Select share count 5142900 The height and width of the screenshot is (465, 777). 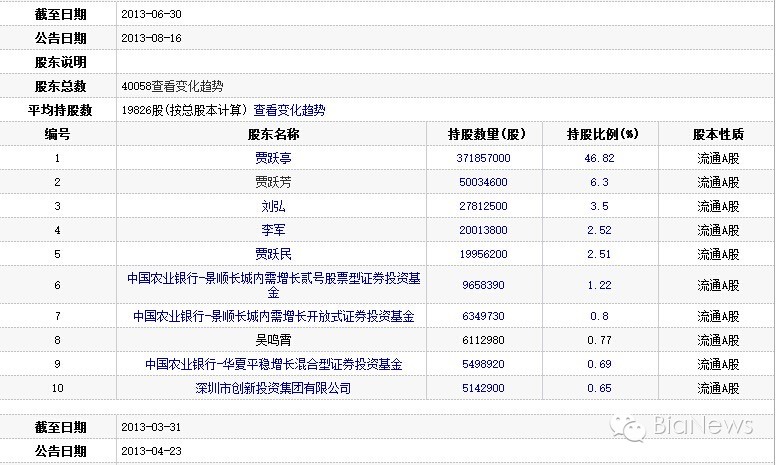coord(483,388)
